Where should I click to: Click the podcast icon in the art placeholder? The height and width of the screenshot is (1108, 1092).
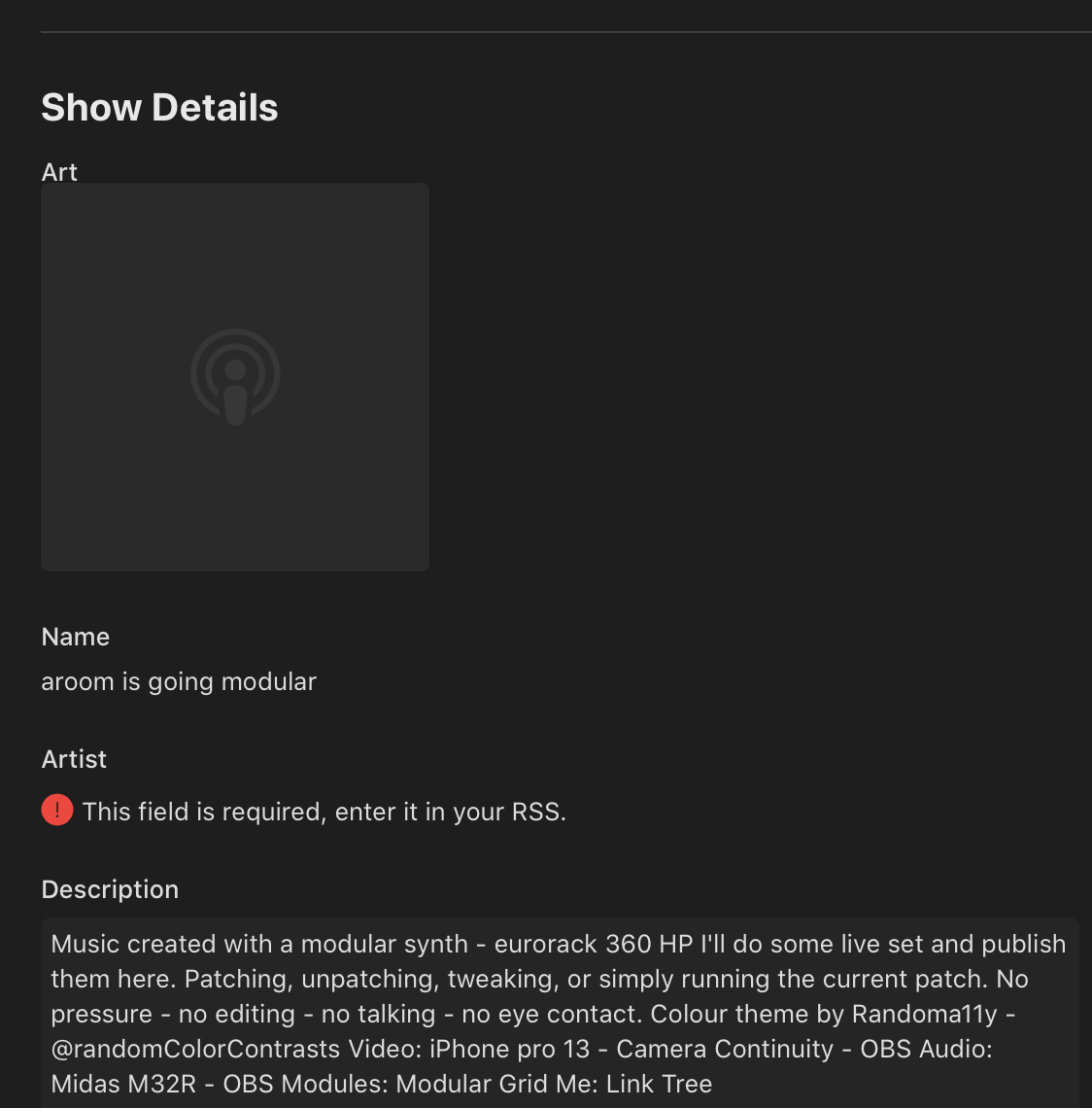pos(235,376)
